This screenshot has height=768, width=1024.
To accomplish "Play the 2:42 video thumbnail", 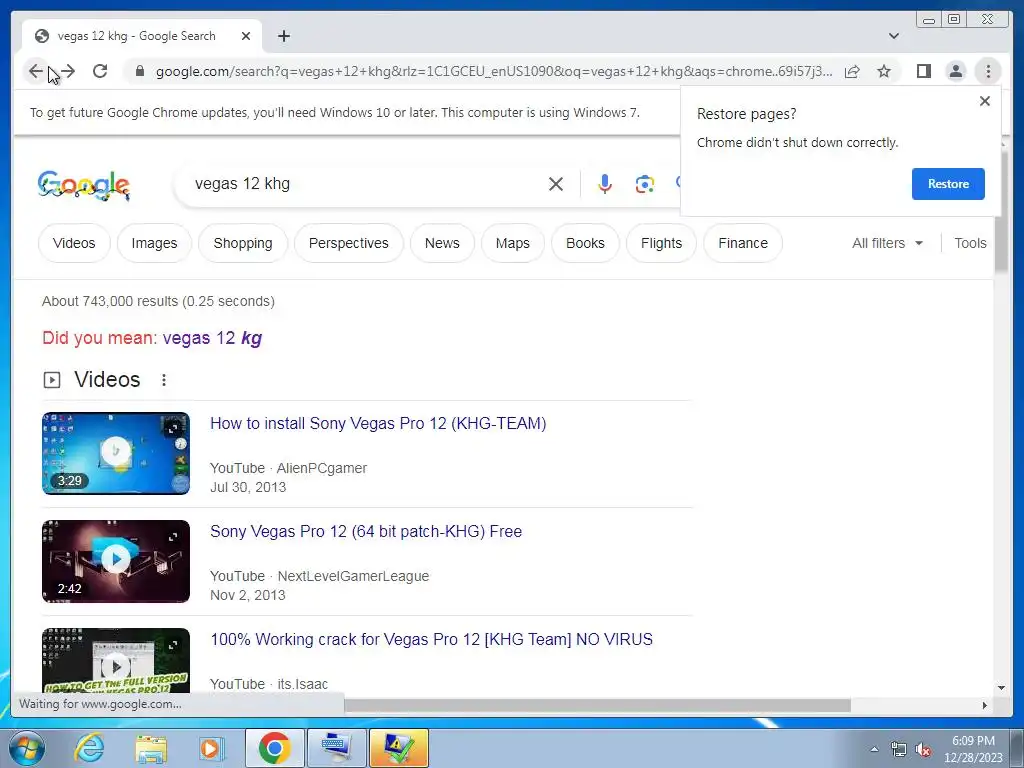I will click(116, 561).
